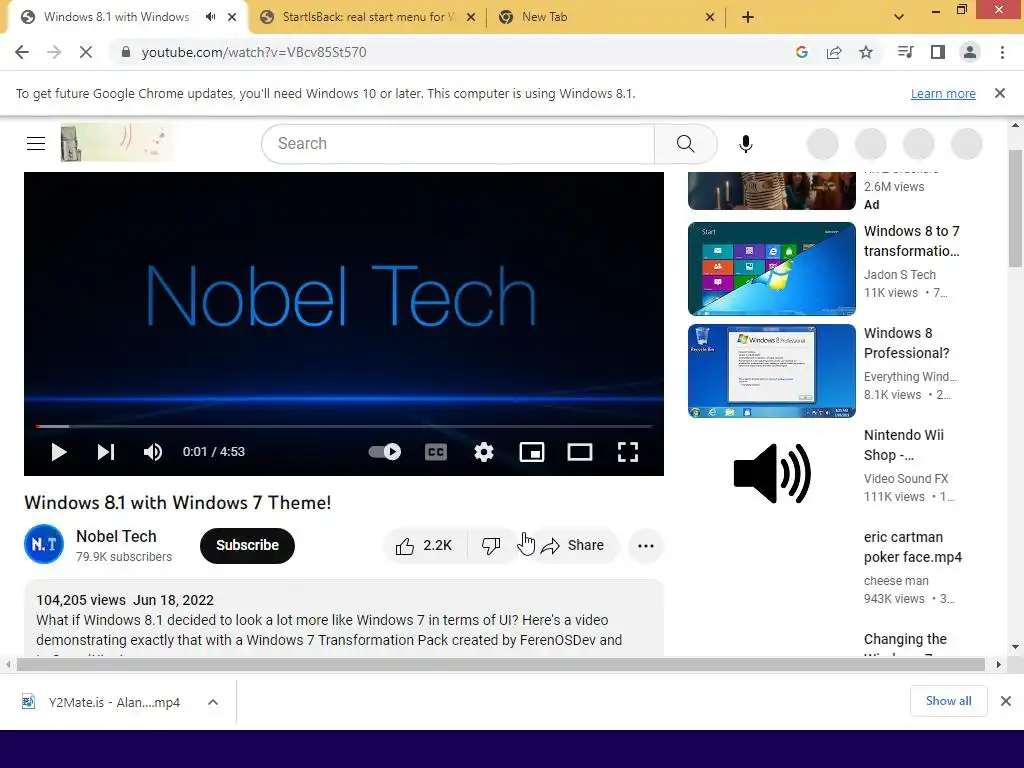Open more actions three-dot menu
1024x768 pixels.
coord(646,546)
